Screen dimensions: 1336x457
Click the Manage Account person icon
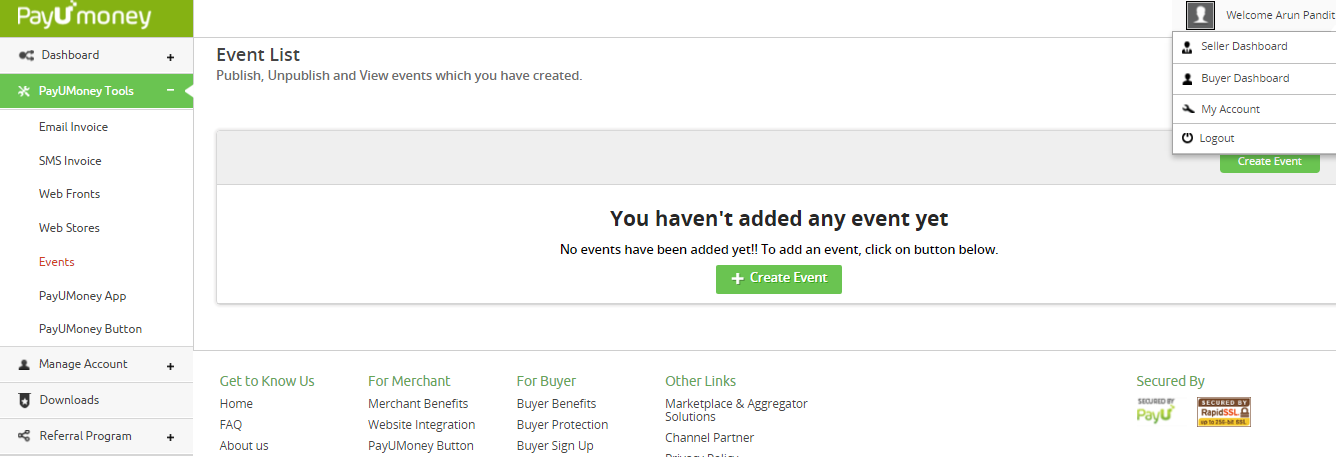tap(25, 365)
